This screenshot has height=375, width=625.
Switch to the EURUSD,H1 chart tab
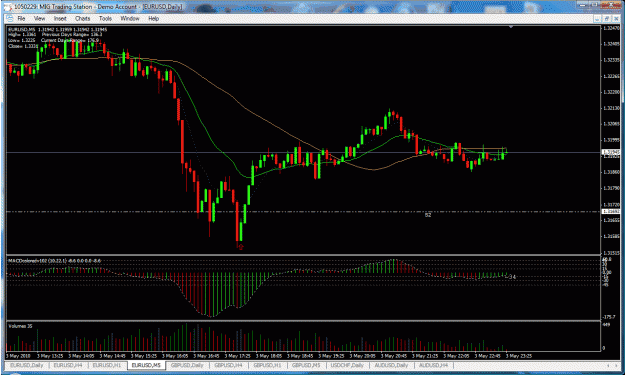pos(107,365)
